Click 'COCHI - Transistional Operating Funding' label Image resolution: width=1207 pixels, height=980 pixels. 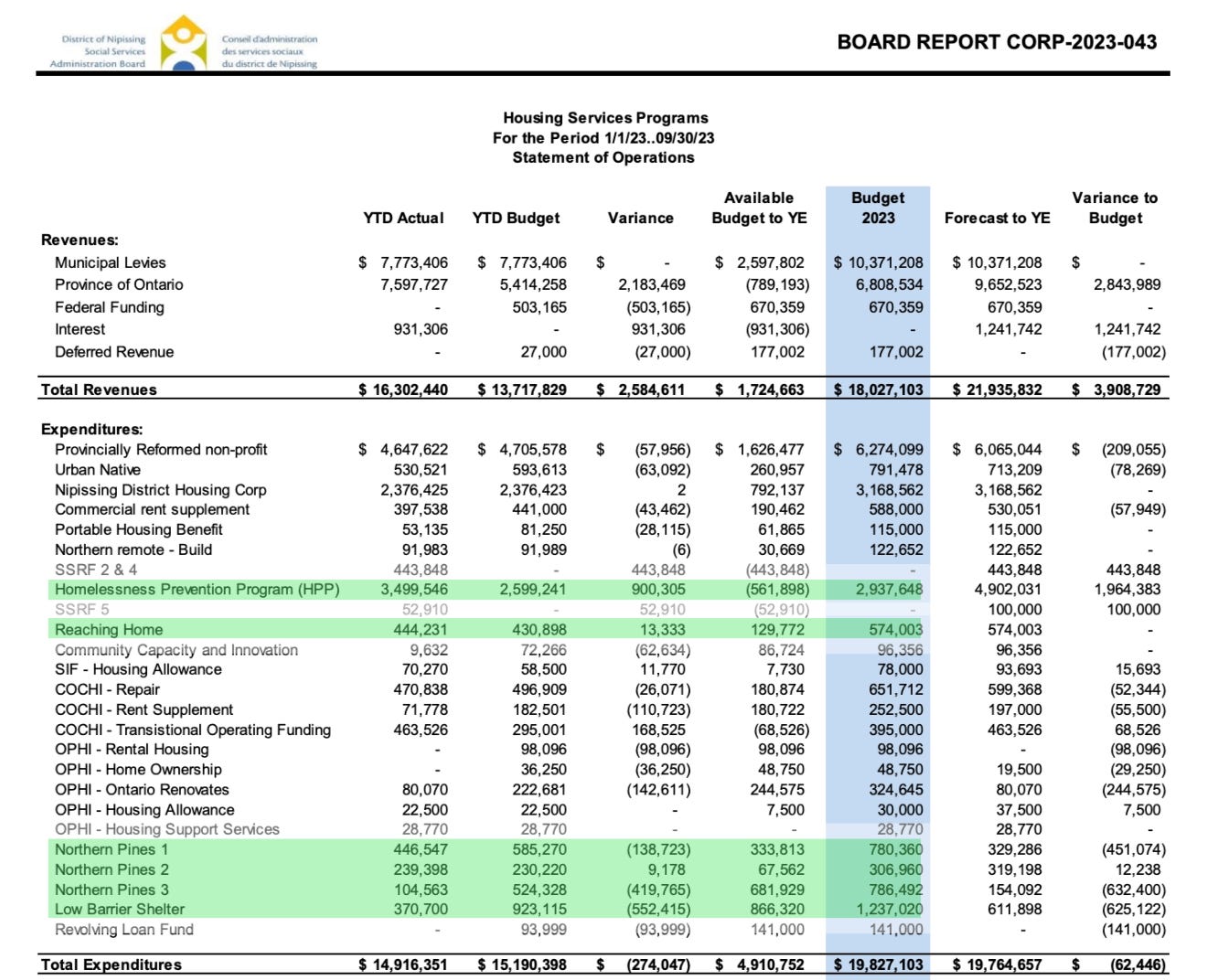pos(193,730)
